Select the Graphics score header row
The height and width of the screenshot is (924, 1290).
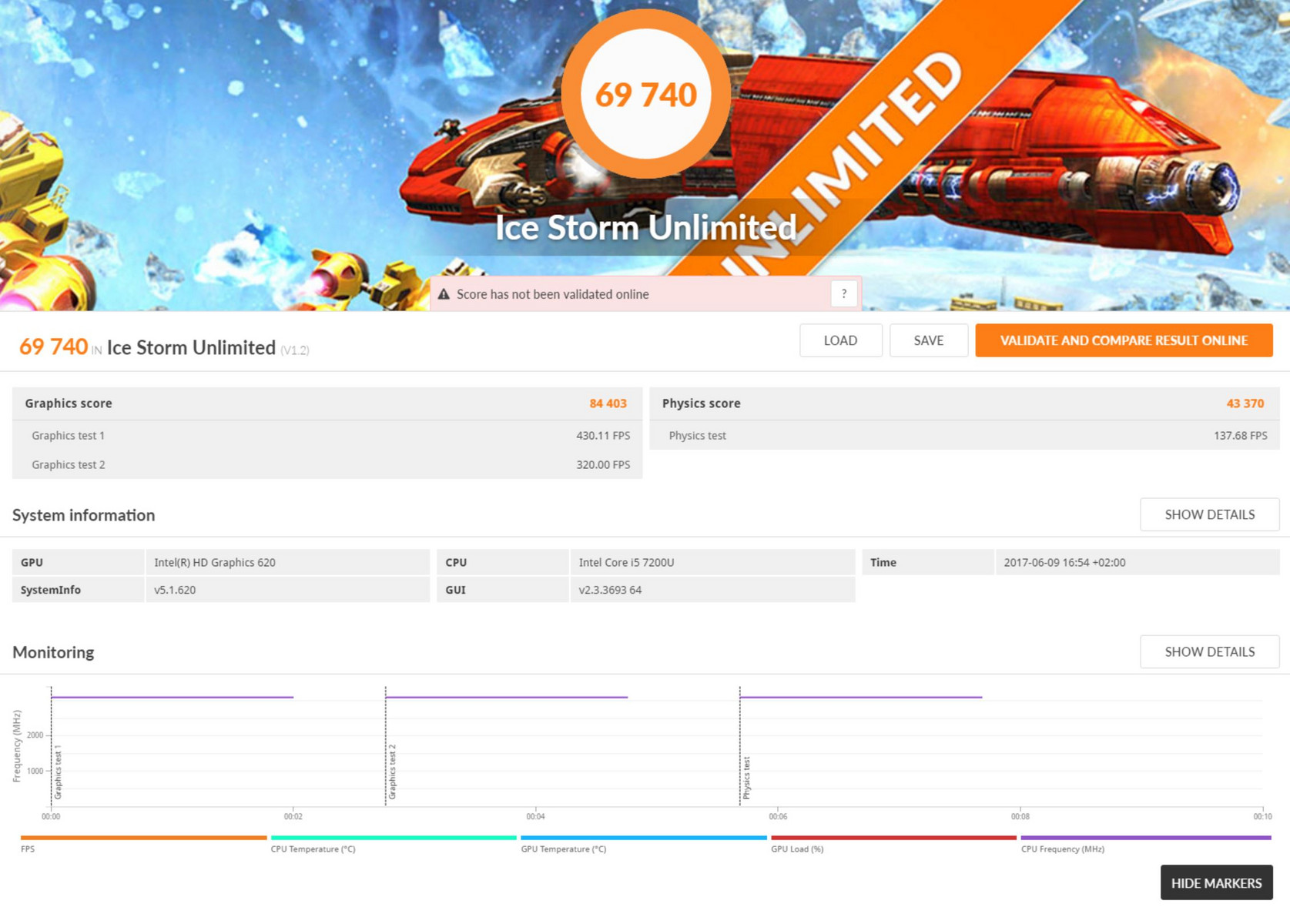point(327,403)
